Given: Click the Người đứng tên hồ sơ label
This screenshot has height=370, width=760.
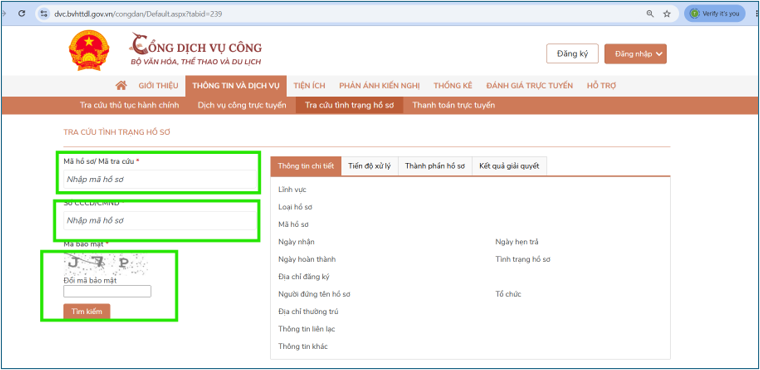Looking at the screenshot, I should (x=314, y=294).
